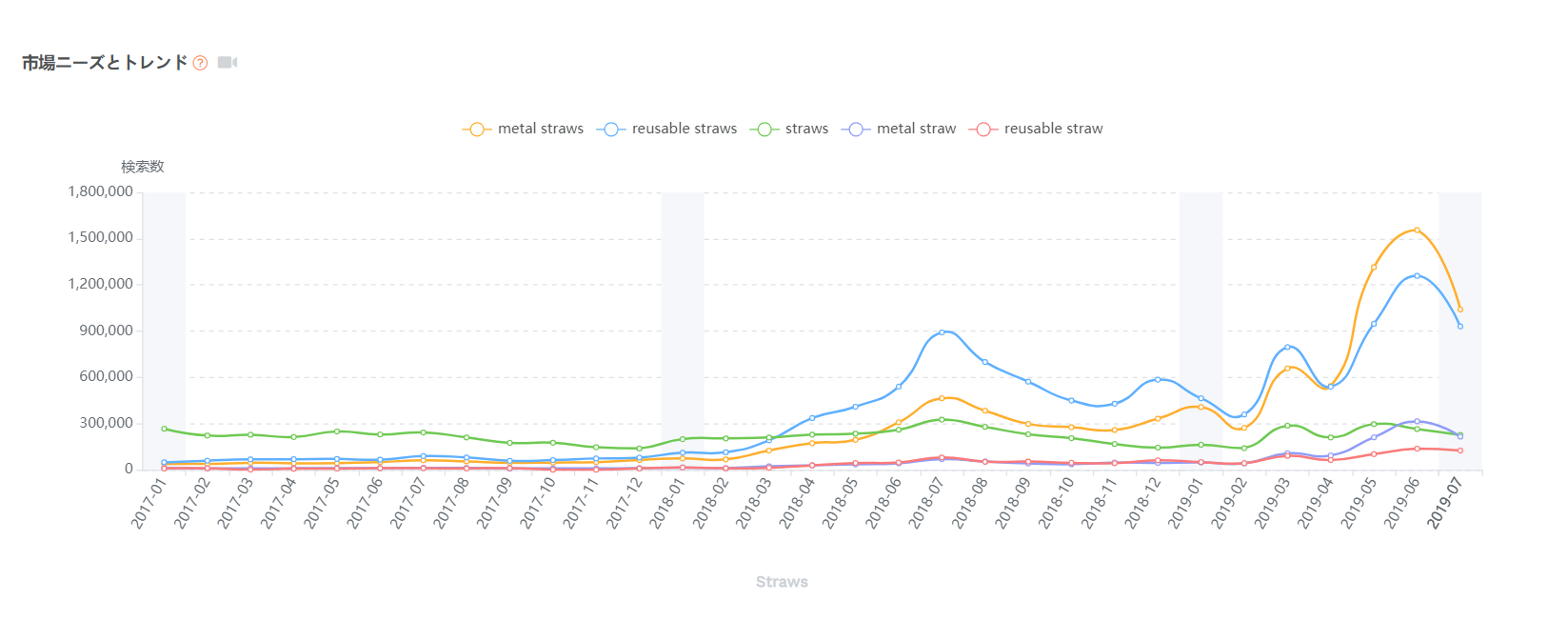1568x621 pixels.
Task: Click the 2017-01 x-axis label
Action: [x=148, y=503]
